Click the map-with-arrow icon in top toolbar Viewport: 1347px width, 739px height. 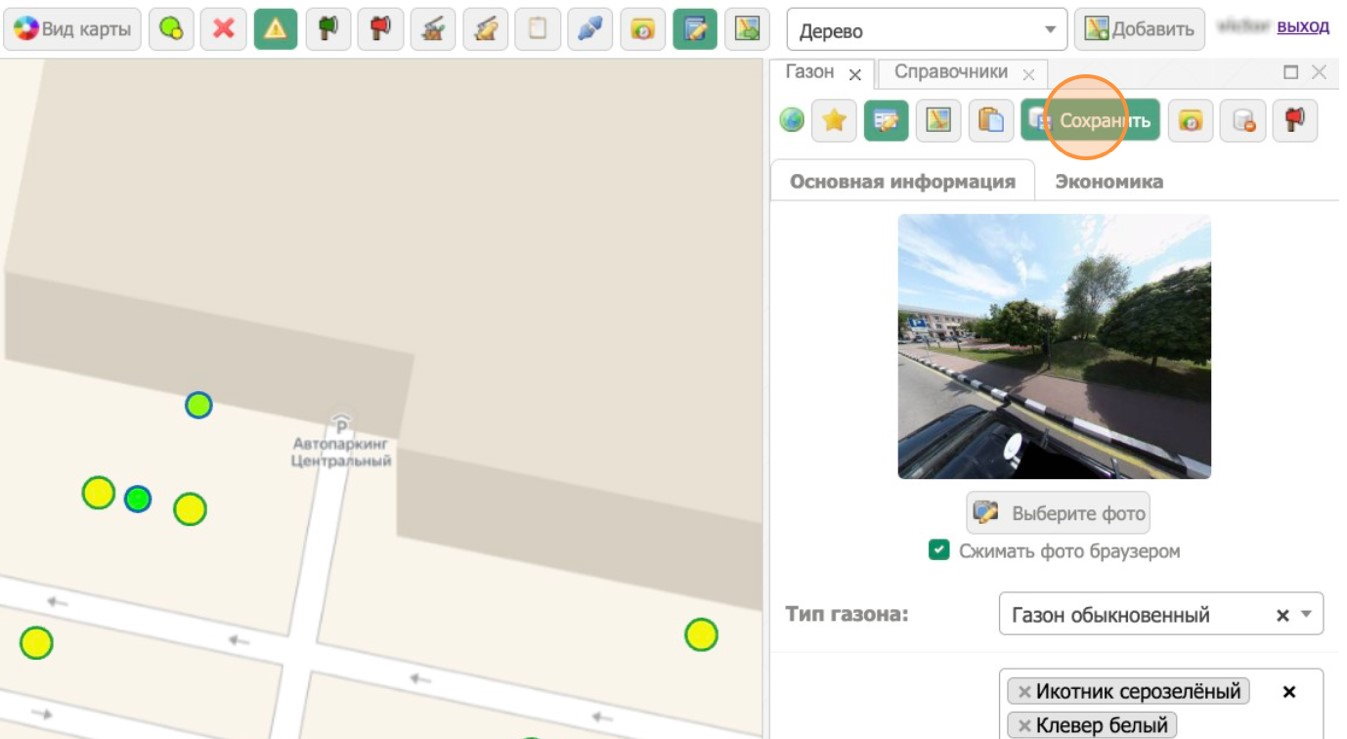[747, 29]
